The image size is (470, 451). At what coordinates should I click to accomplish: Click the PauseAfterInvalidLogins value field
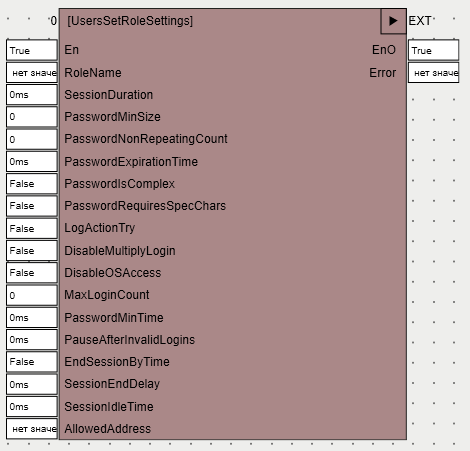tap(32, 340)
